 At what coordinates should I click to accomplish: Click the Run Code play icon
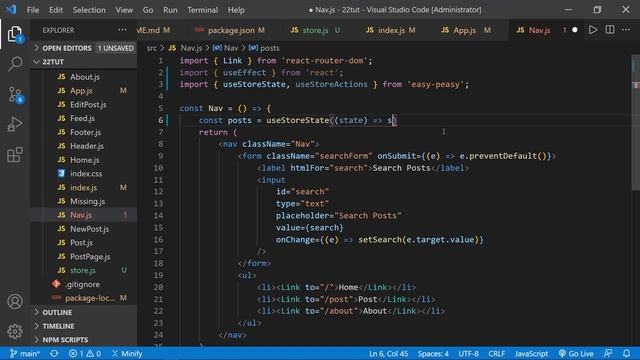pyautogui.click(x=593, y=30)
